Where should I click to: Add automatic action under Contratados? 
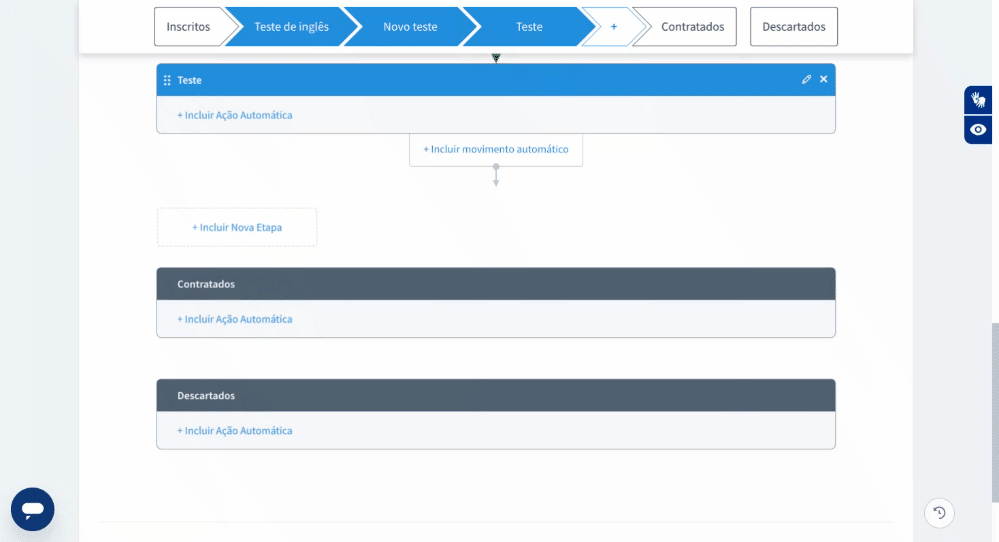(235, 319)
